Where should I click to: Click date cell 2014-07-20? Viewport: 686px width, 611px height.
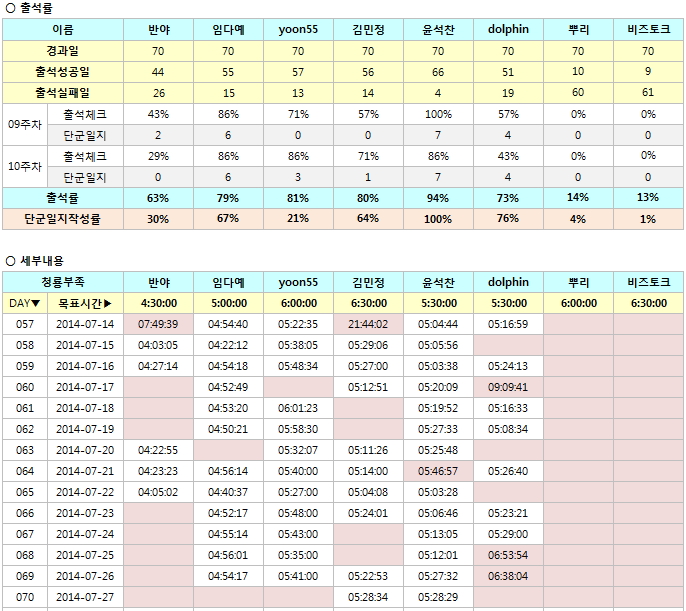click(x=85, y=450)
